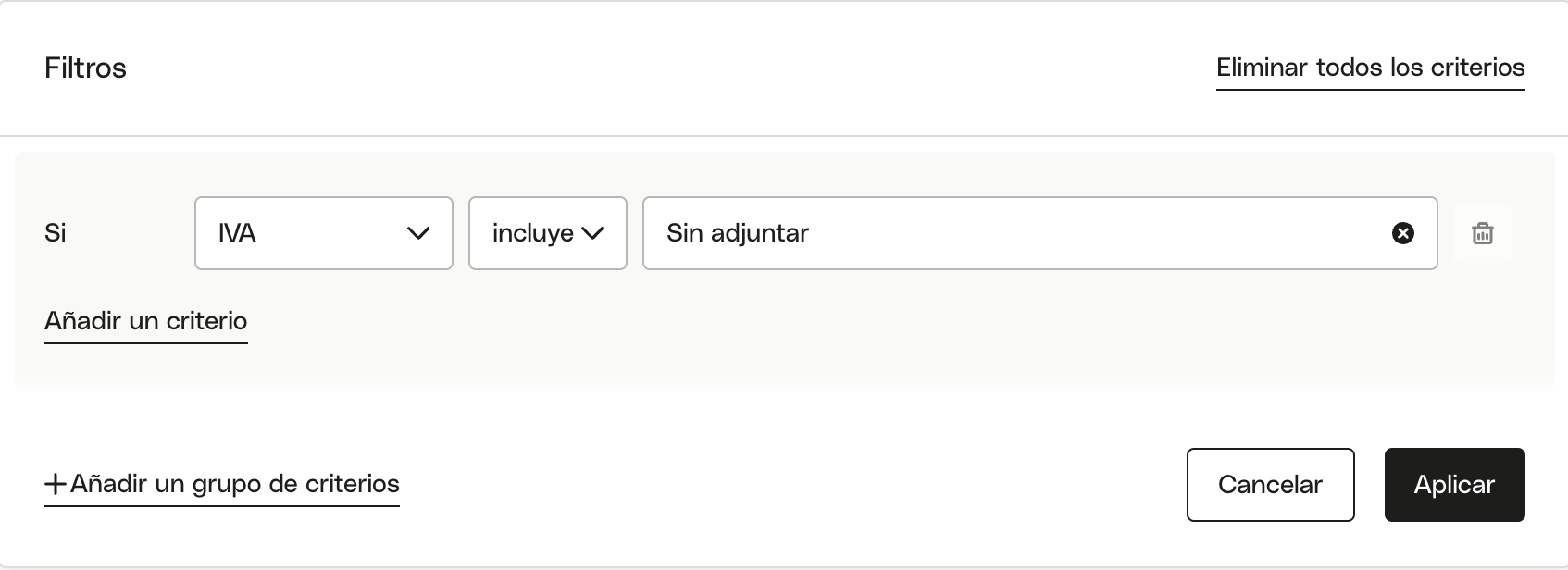Delete the IVA criterion using the trash icon
The width and height of the screenshot is (1568, 570).
pos(1482,233)
